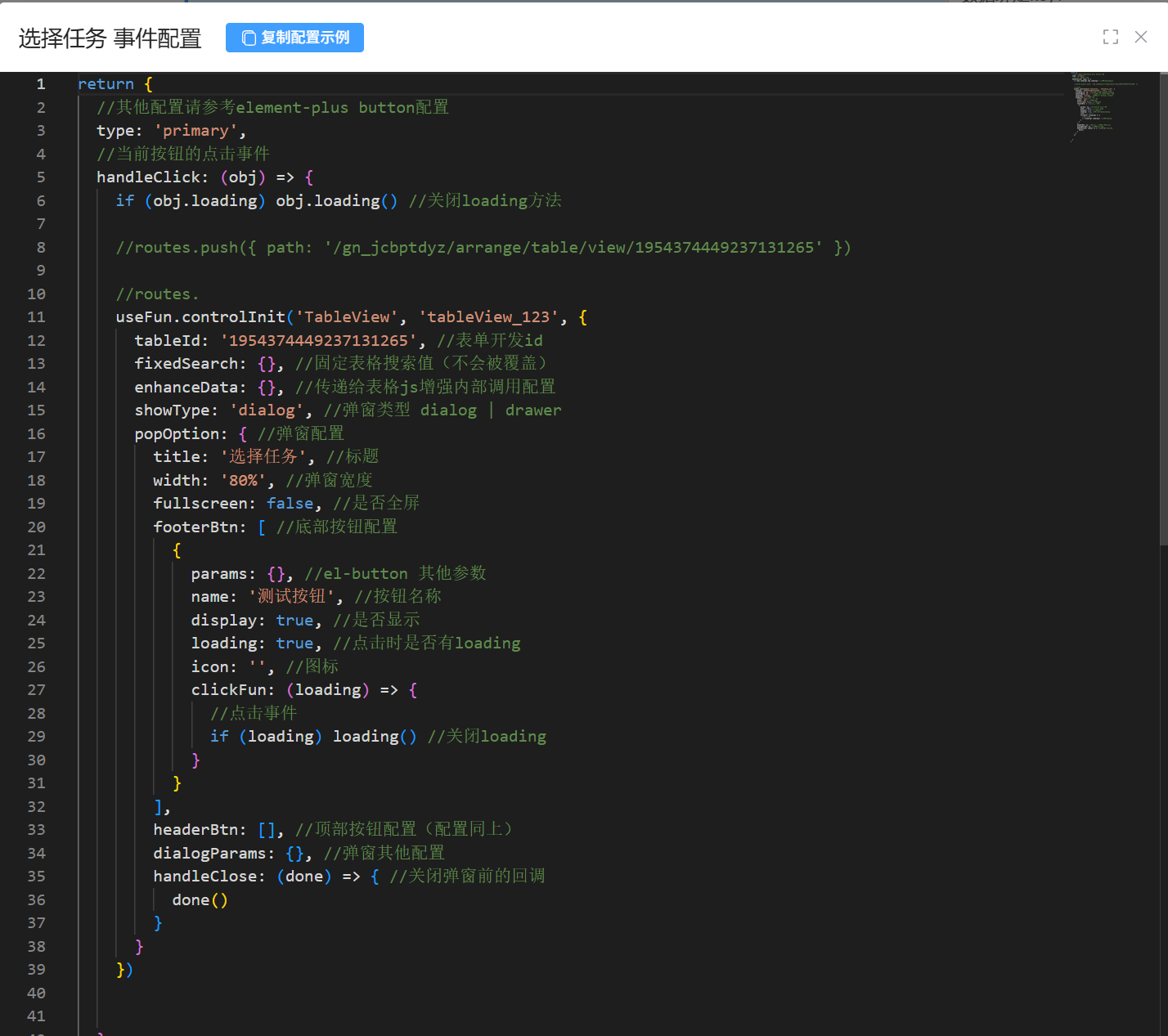Screen dimensions: 1168x1036
Task: Click line number 1 in gutter
Action: (41, 84)
